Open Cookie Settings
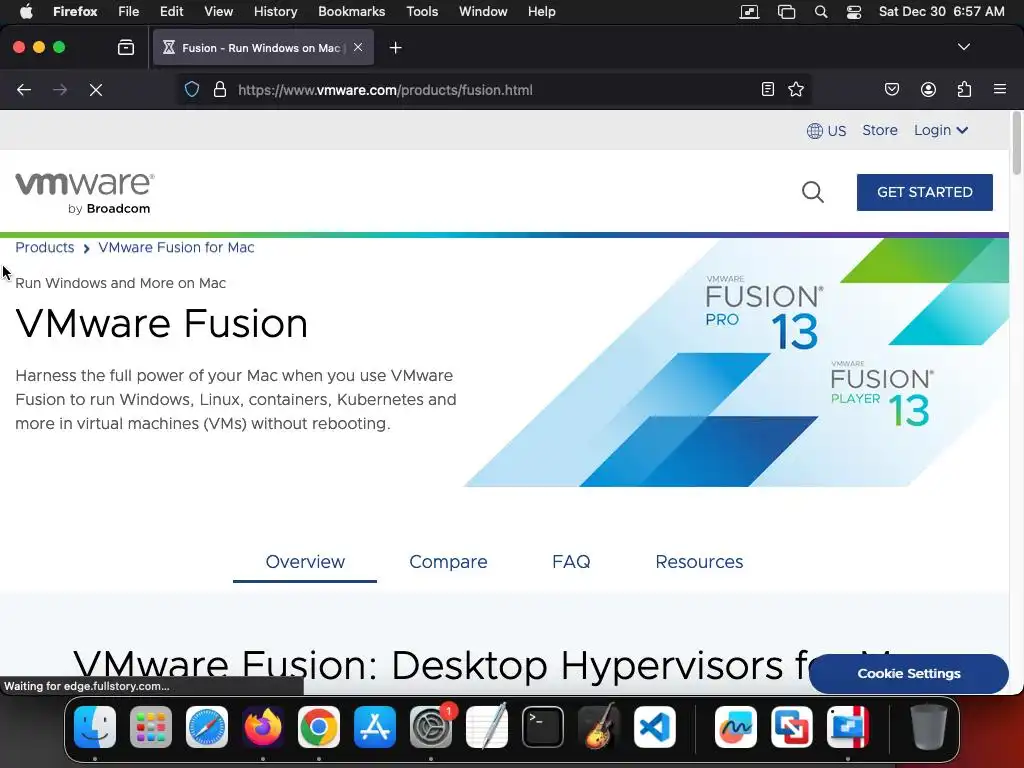 pyautogui.click(x=908, y=673)
